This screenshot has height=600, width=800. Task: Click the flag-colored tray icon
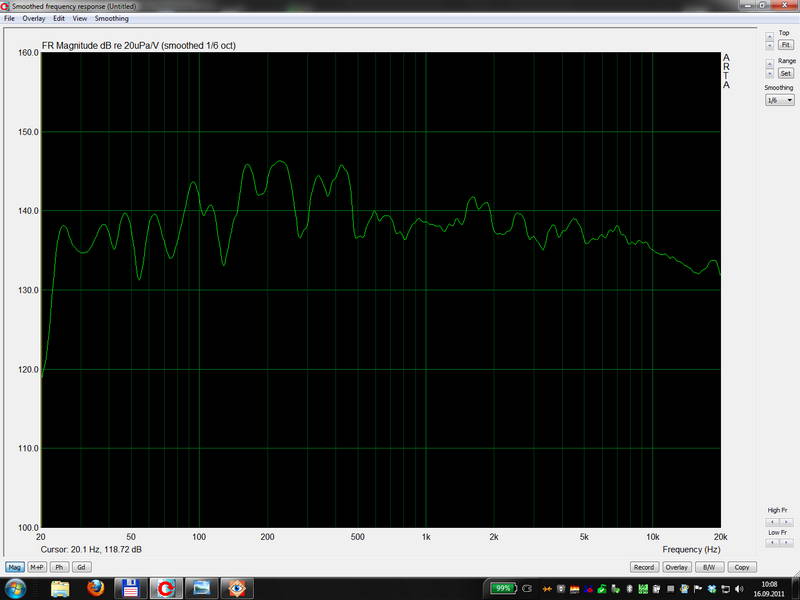574,589
